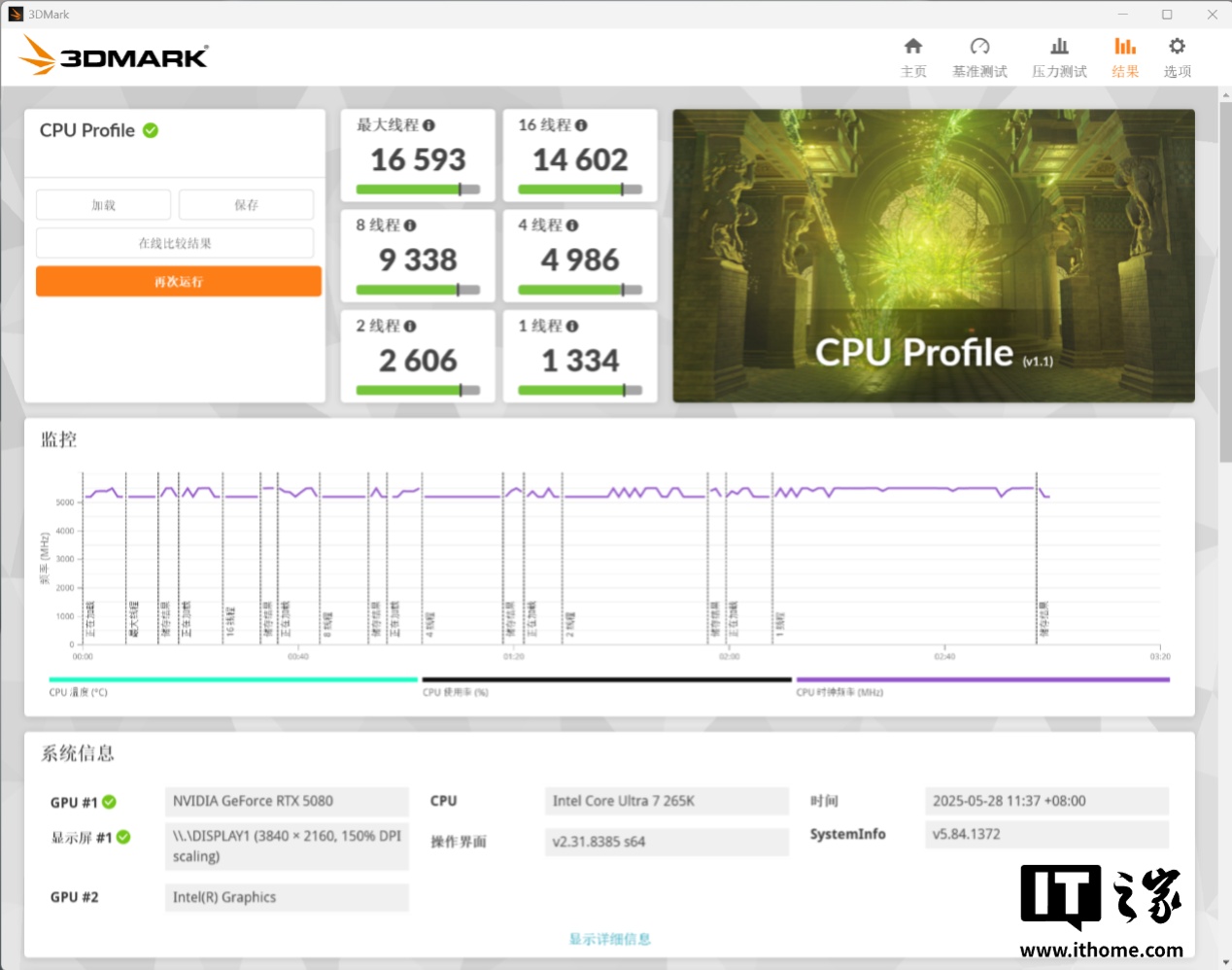This screenshot has width=1232, height=970.
Task: Click the GPU #1 green status checkmark
Action: coord(110,802)
